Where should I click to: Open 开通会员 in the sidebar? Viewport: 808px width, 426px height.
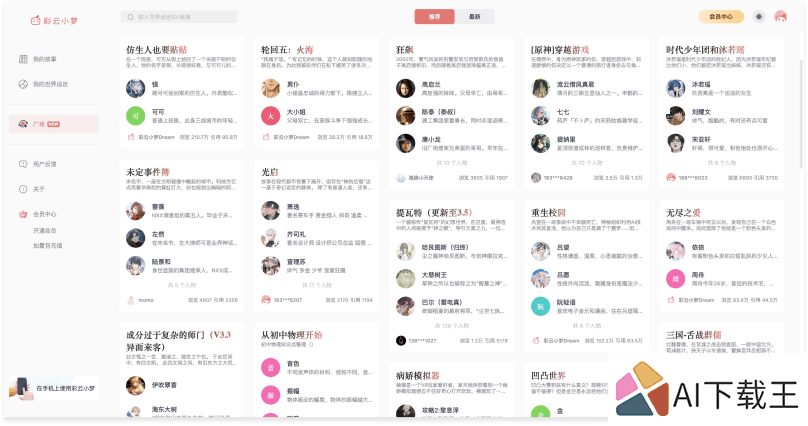click(45, 230)
